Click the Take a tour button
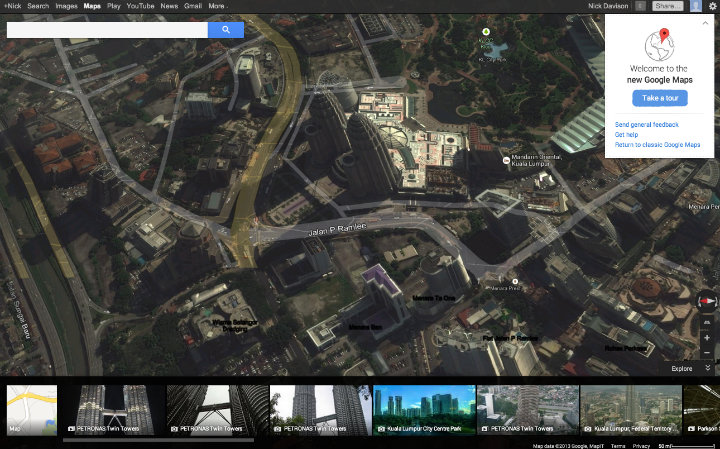 (660, 98)
